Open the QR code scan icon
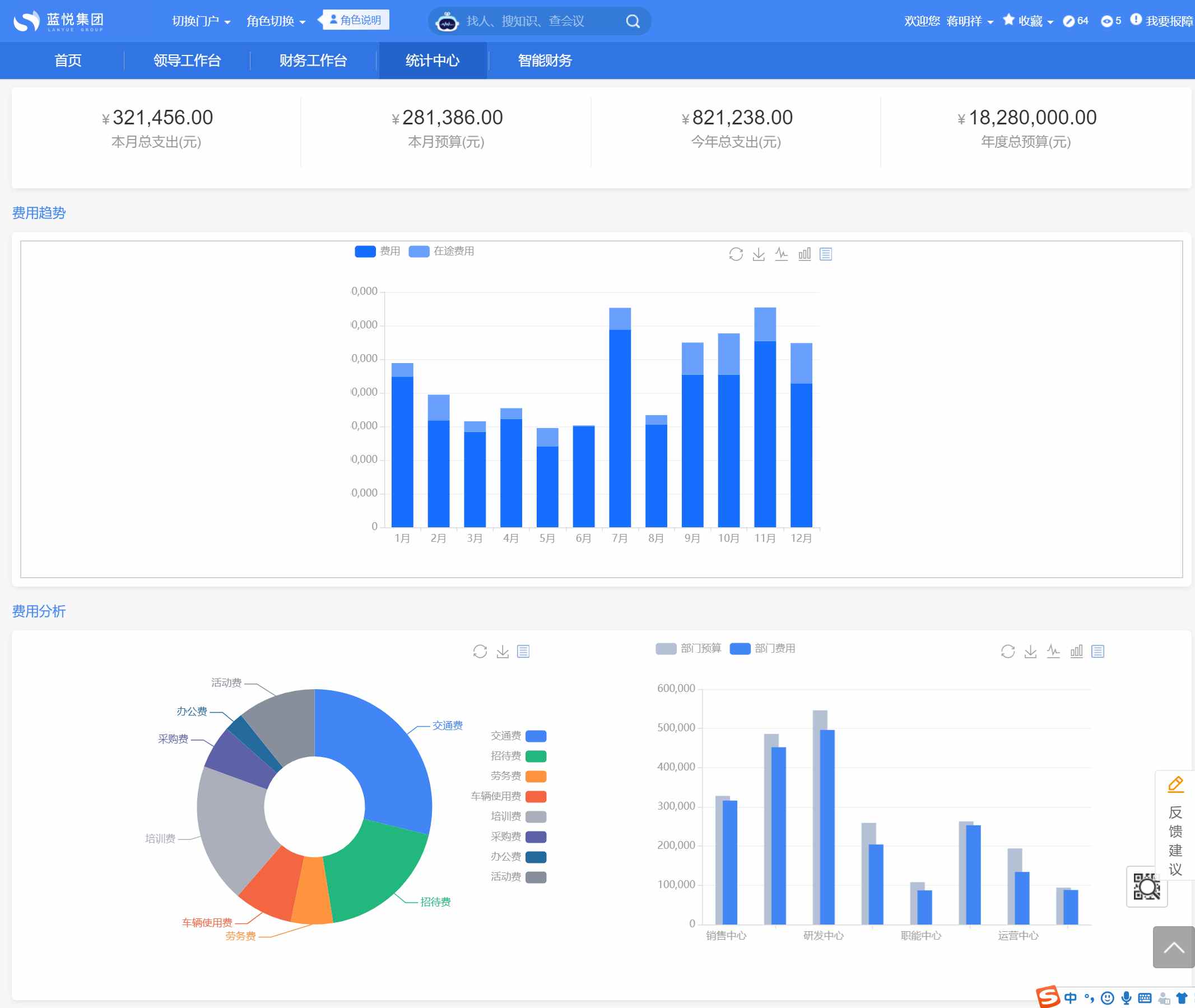The width and height of the screenshot is (1195, 1008). (1146, 886)
